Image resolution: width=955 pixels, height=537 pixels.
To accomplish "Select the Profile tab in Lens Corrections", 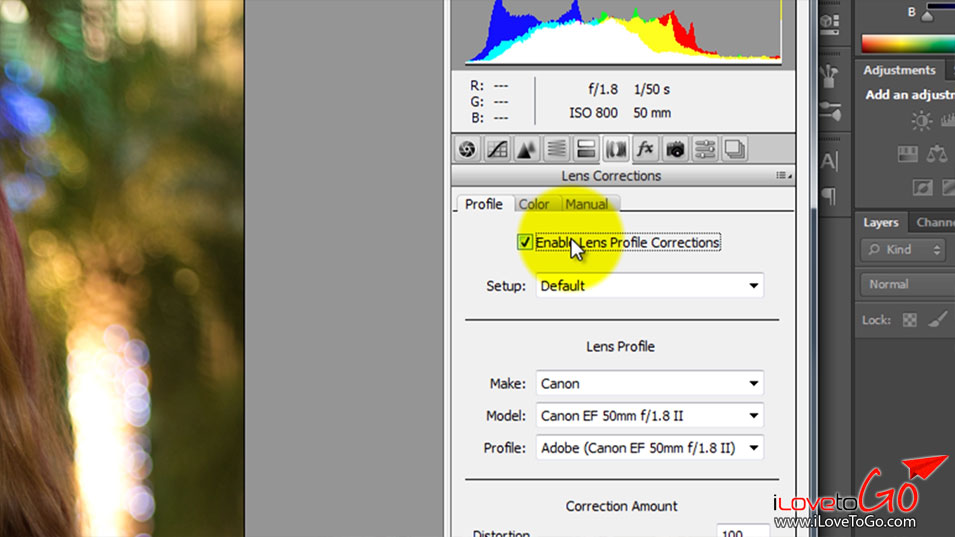I will click(x=484, y=204).
